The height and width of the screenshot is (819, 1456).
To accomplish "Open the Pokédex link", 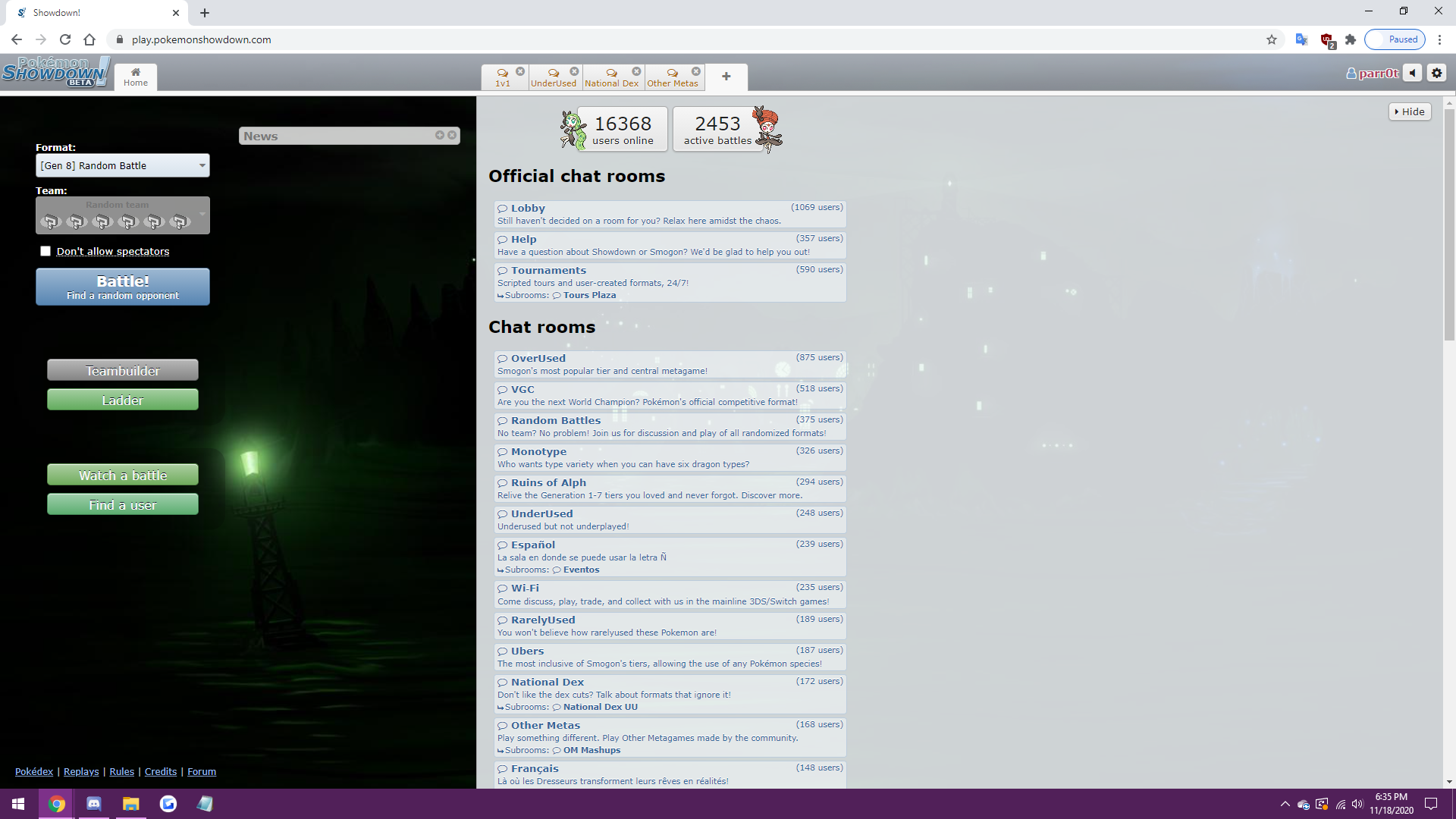I will (34, 771).
